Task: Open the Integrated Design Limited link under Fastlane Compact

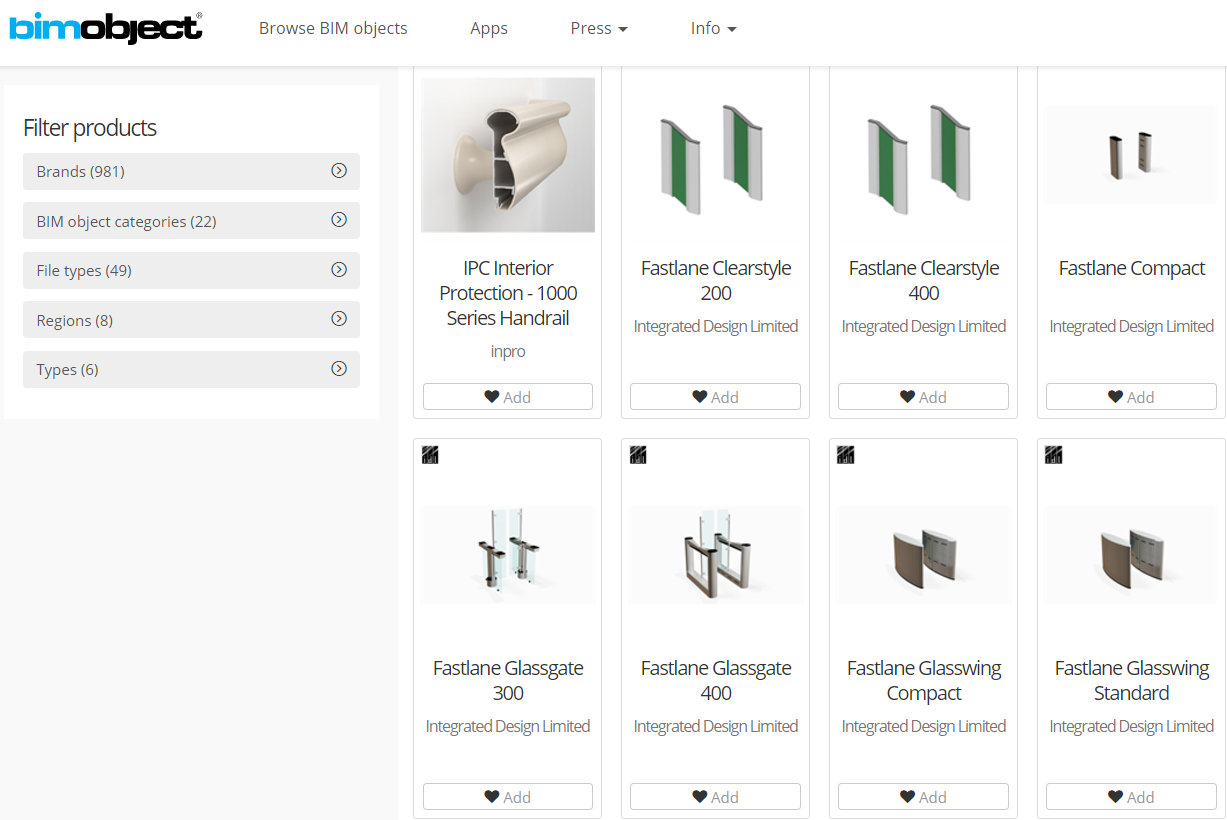Action: [1131, 326]
